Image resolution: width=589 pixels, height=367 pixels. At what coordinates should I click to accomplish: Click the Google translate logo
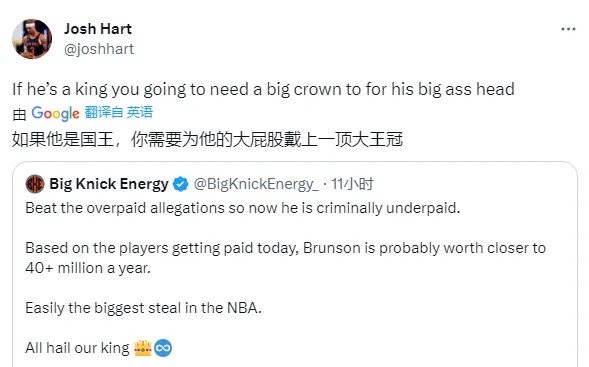[55, 113]
